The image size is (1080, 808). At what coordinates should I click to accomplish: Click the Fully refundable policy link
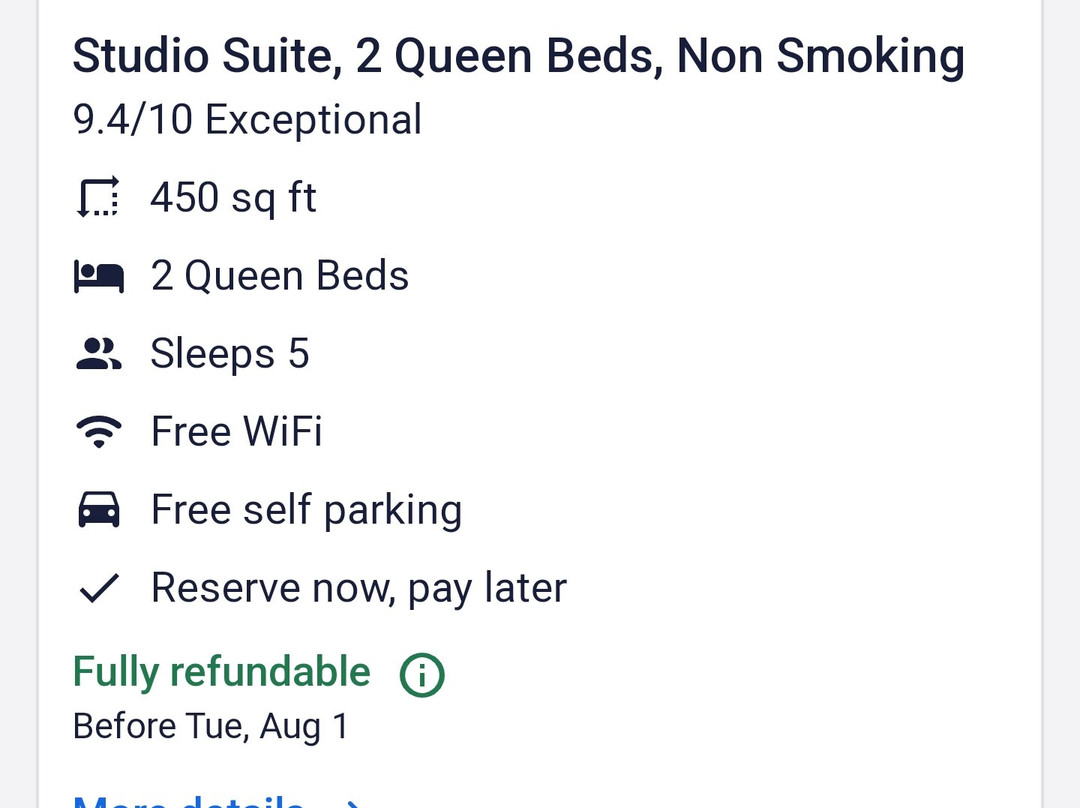pyautogui.click(x=220, y=672)
